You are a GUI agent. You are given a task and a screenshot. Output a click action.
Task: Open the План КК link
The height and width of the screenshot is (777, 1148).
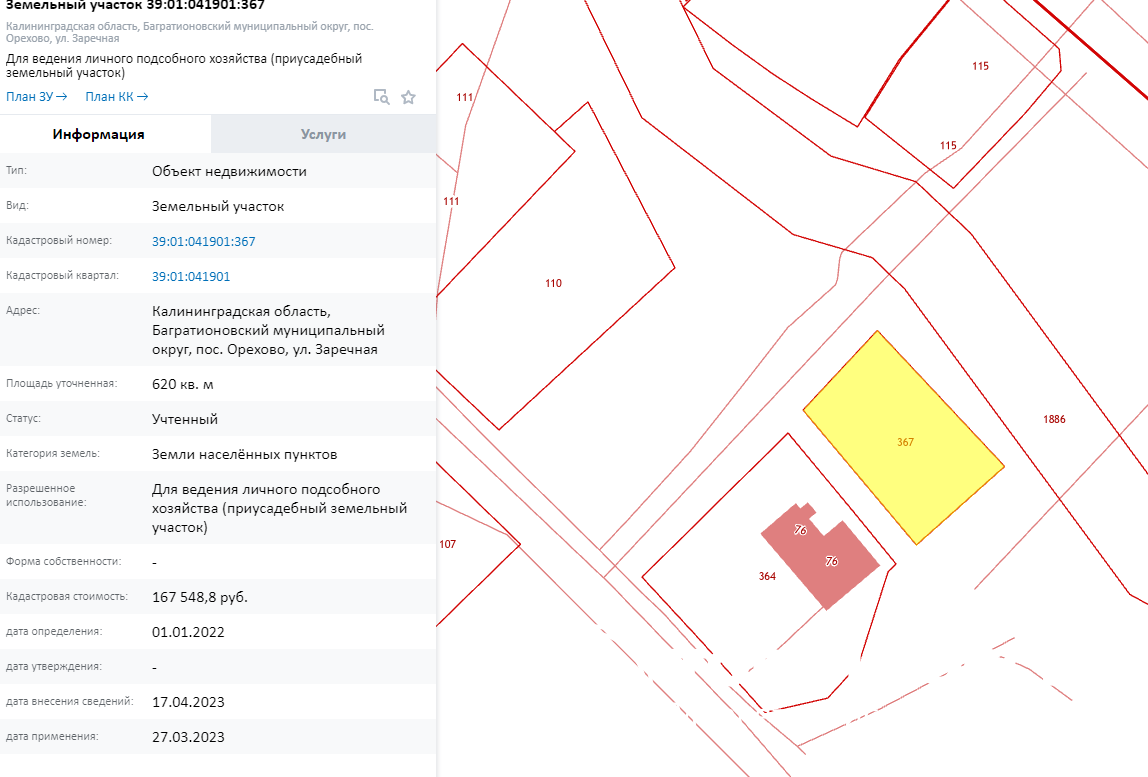coord(116,97)
